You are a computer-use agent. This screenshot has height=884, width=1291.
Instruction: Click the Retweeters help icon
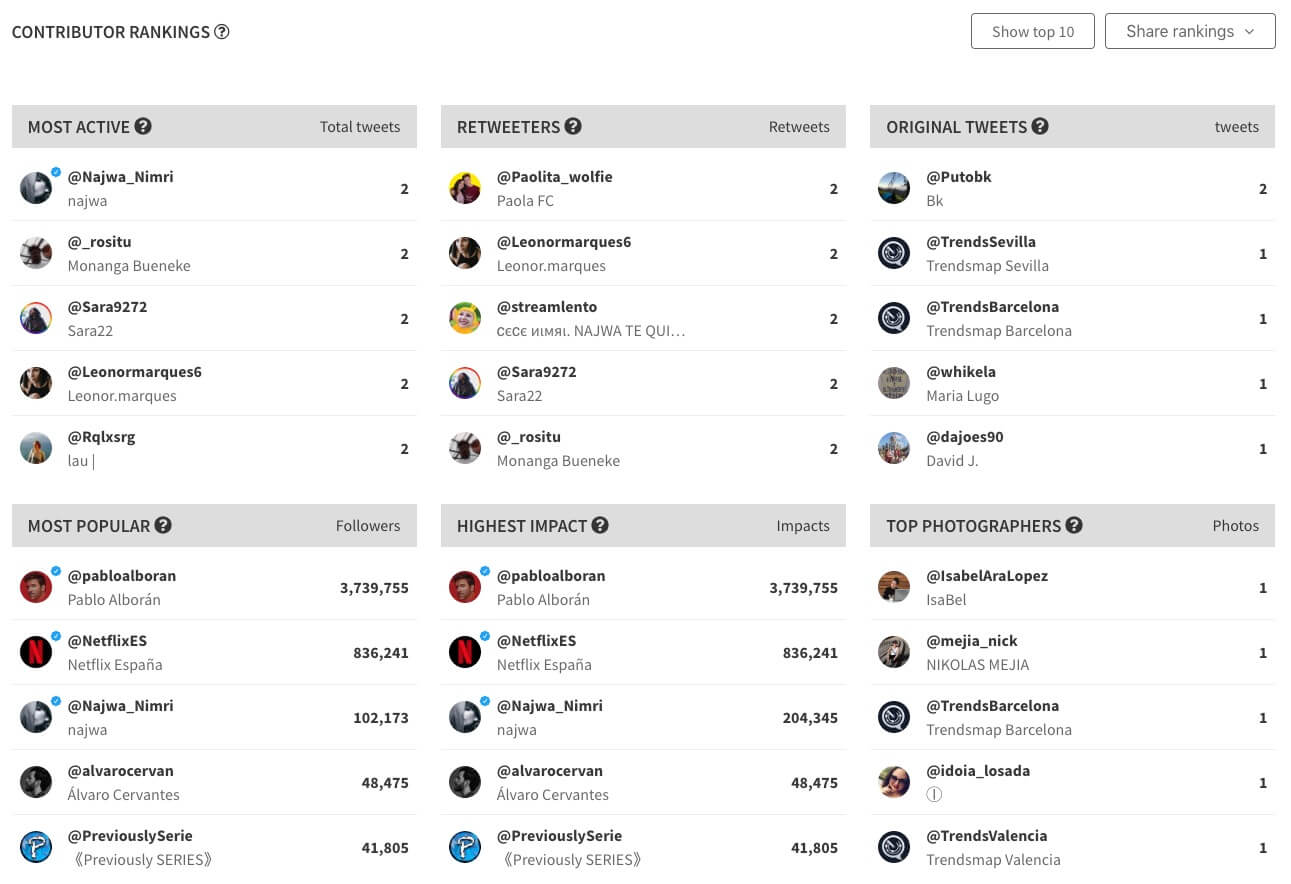click(x=573, y=126)
